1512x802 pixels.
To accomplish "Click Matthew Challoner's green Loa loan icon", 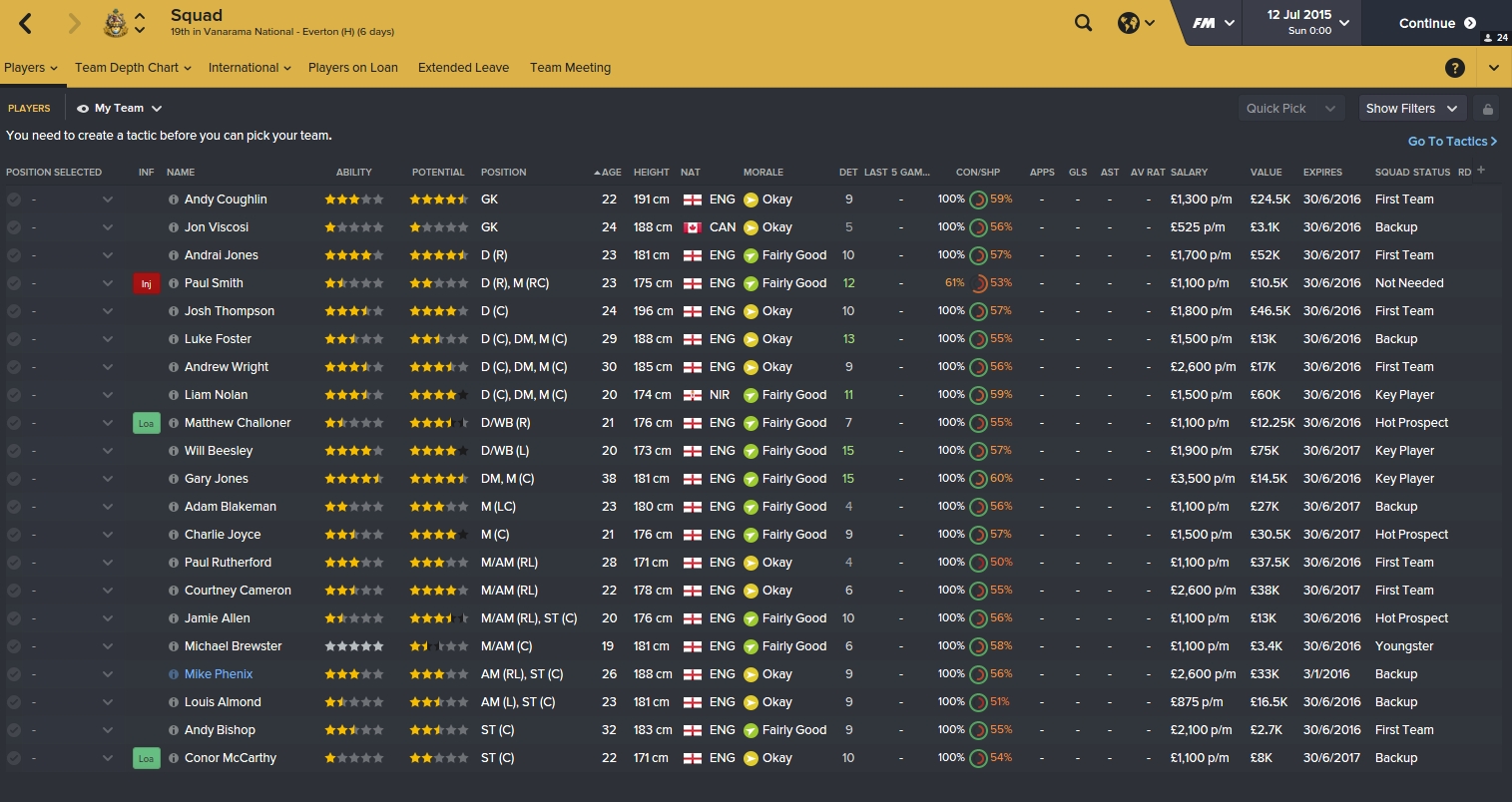I will [146, 423].
